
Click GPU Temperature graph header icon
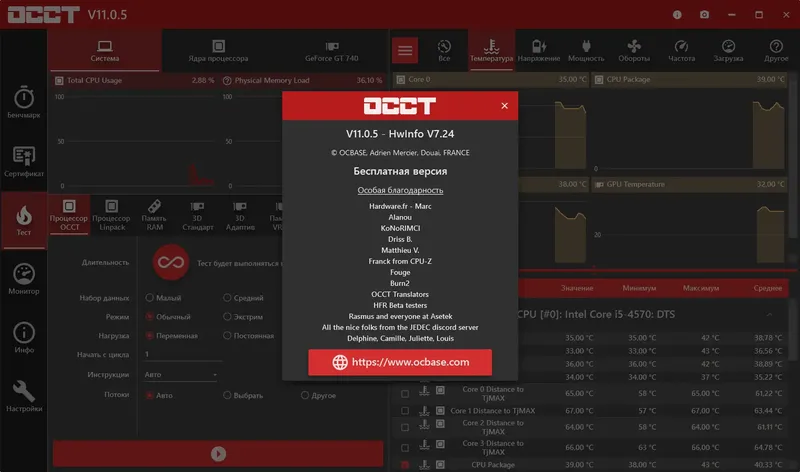[599, 185]
